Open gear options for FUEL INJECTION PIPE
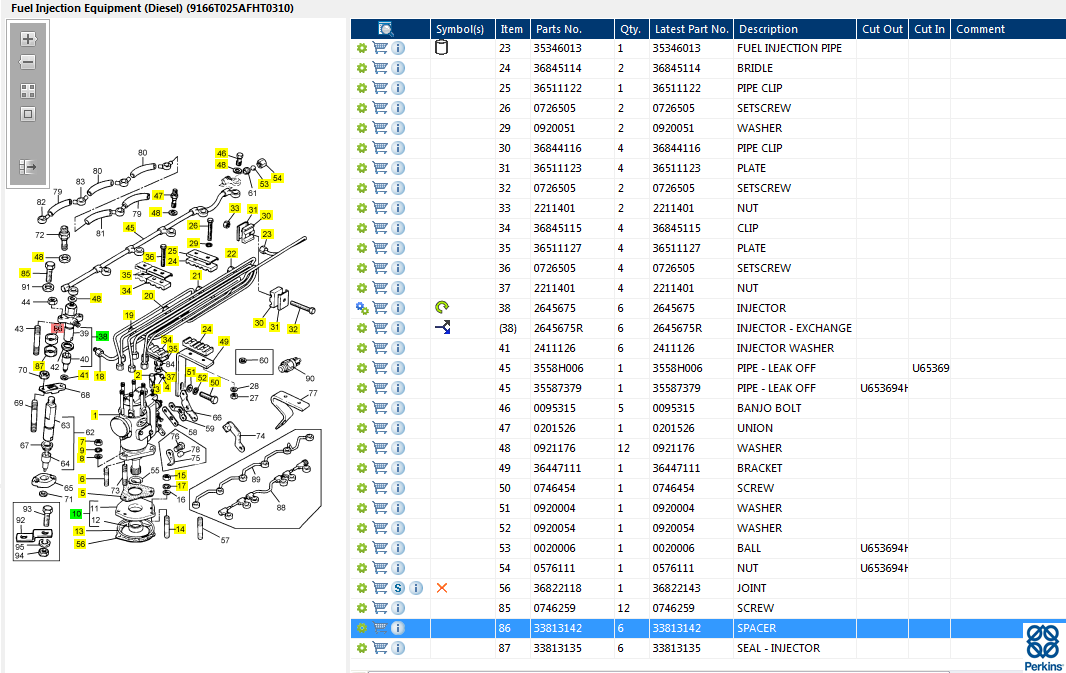The image size is (1066, 673). (x=362, y=48)
